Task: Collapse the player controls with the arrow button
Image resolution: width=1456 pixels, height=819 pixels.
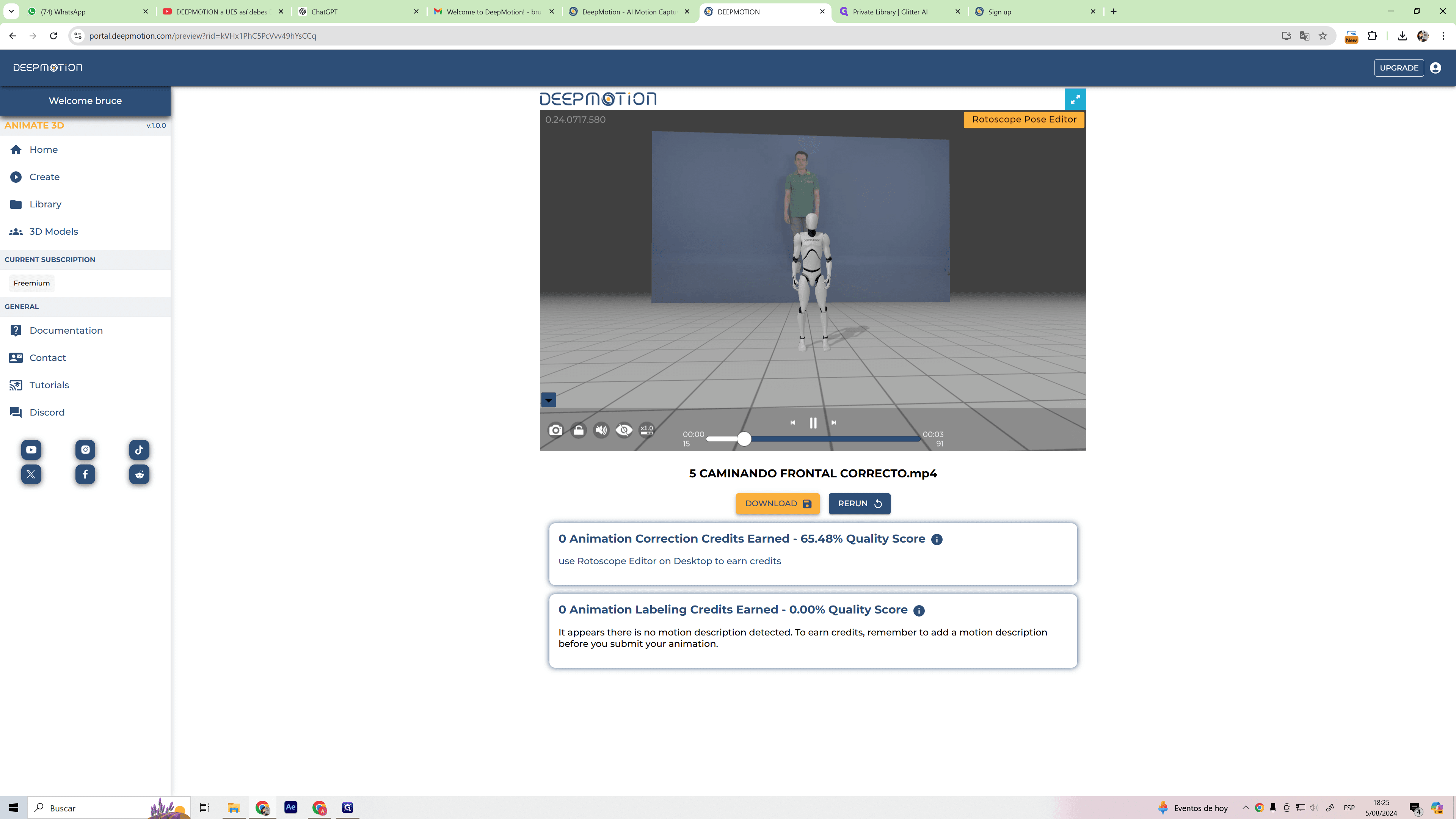Action: (x=548, y=400)
